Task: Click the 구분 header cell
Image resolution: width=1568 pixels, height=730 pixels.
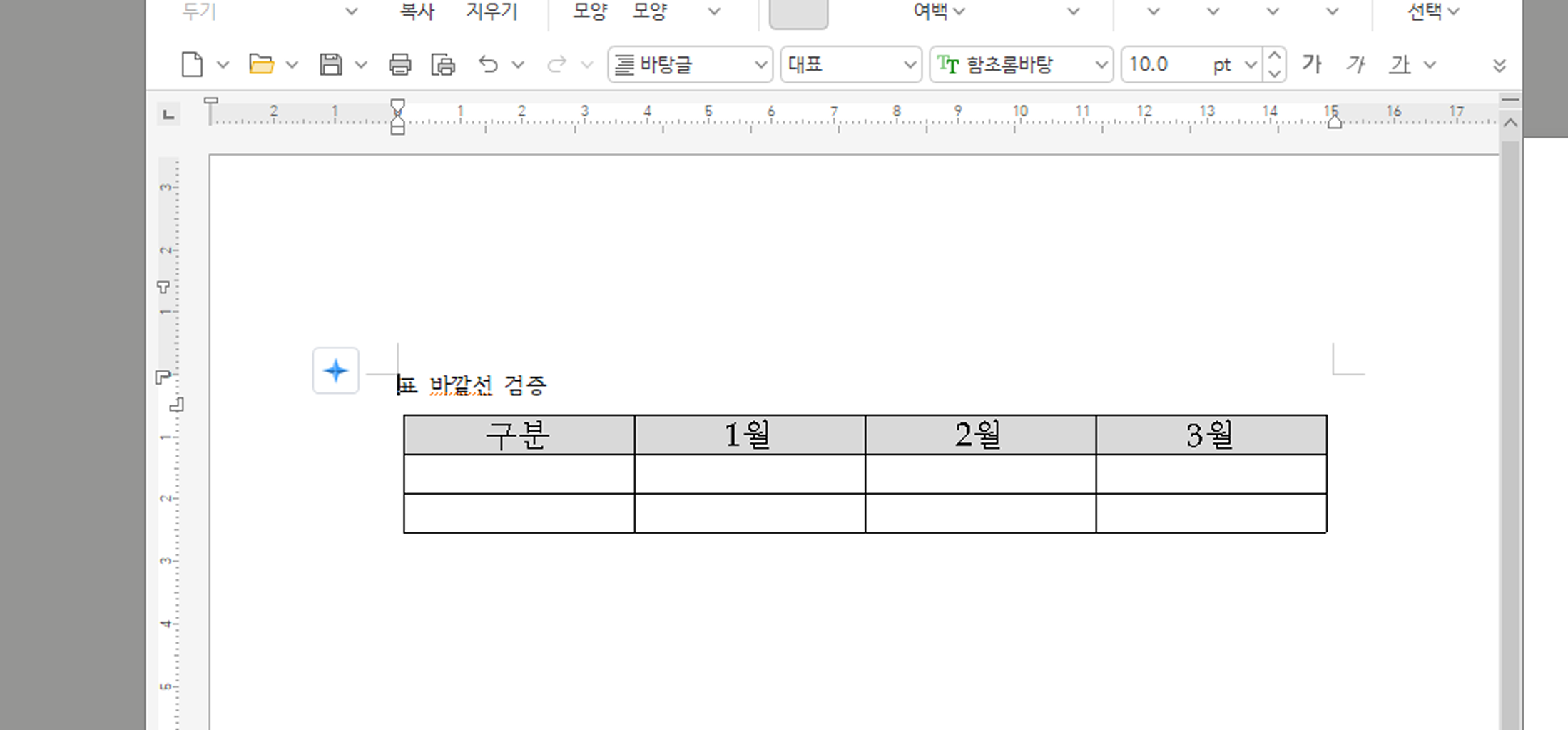Action: click(x=519, y=435)
